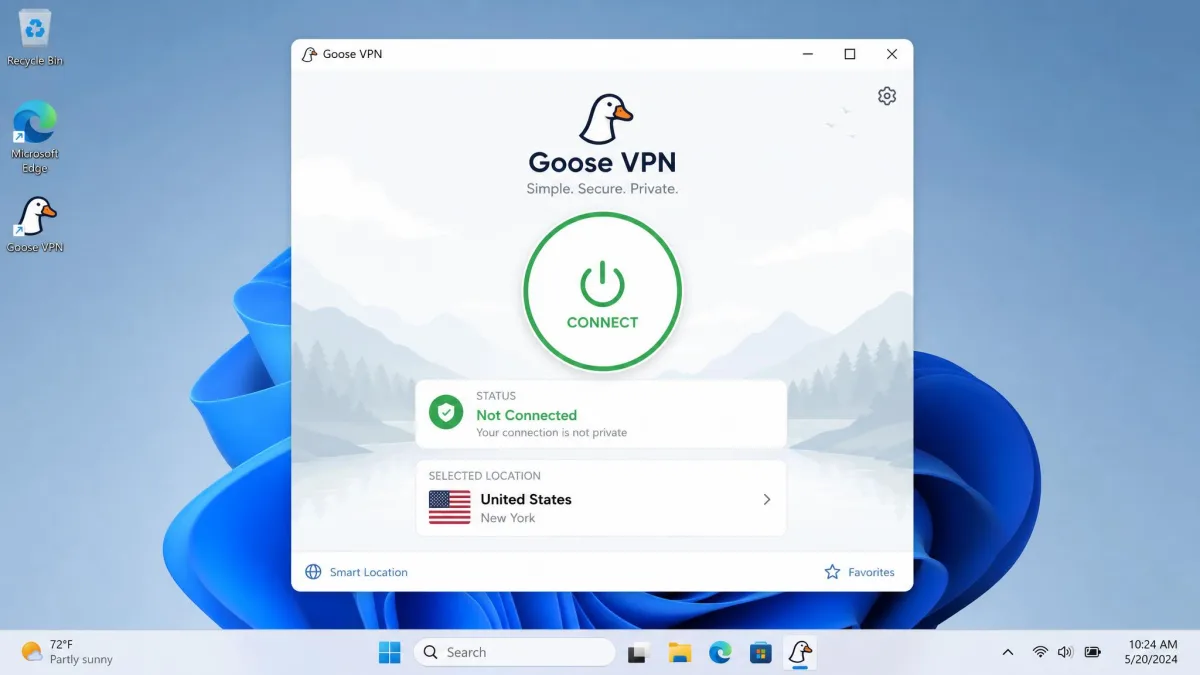This screenshot has height=675, width=1200.
Task: Open Task View from taskbar
Action: pos(637,653)
